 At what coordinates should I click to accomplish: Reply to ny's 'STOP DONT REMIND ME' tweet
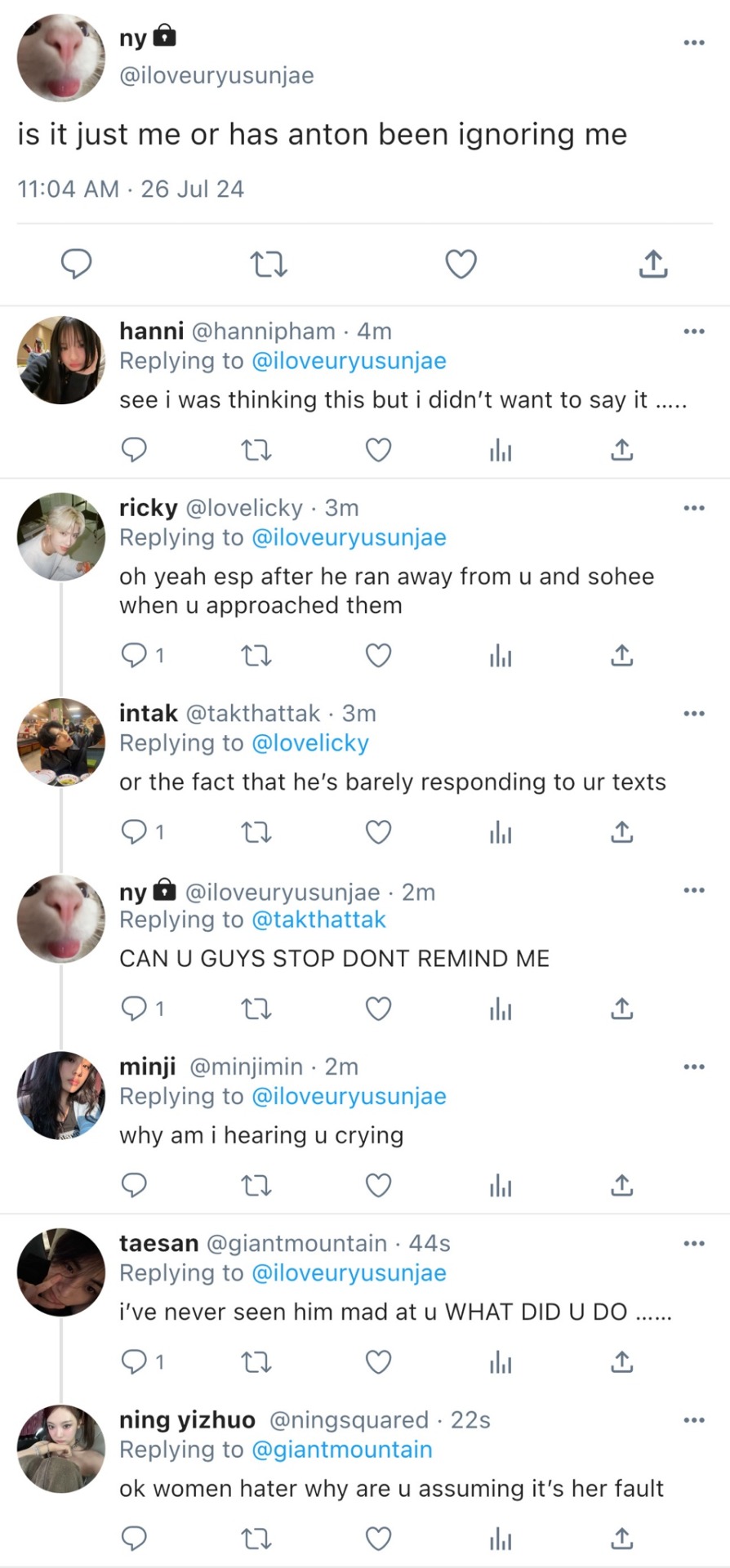(135, 1009)
